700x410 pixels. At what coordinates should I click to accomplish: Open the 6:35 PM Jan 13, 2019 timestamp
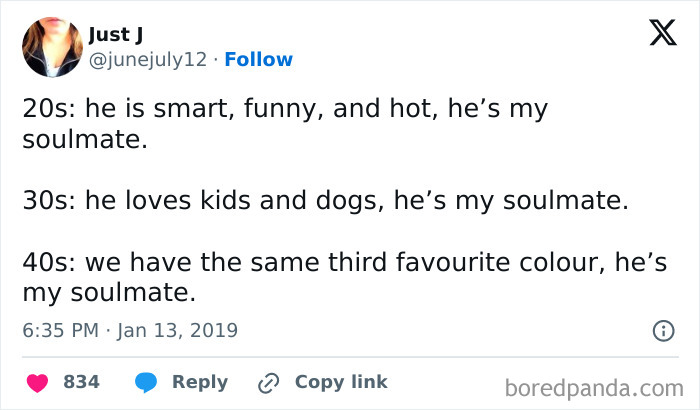click(130, 330)
